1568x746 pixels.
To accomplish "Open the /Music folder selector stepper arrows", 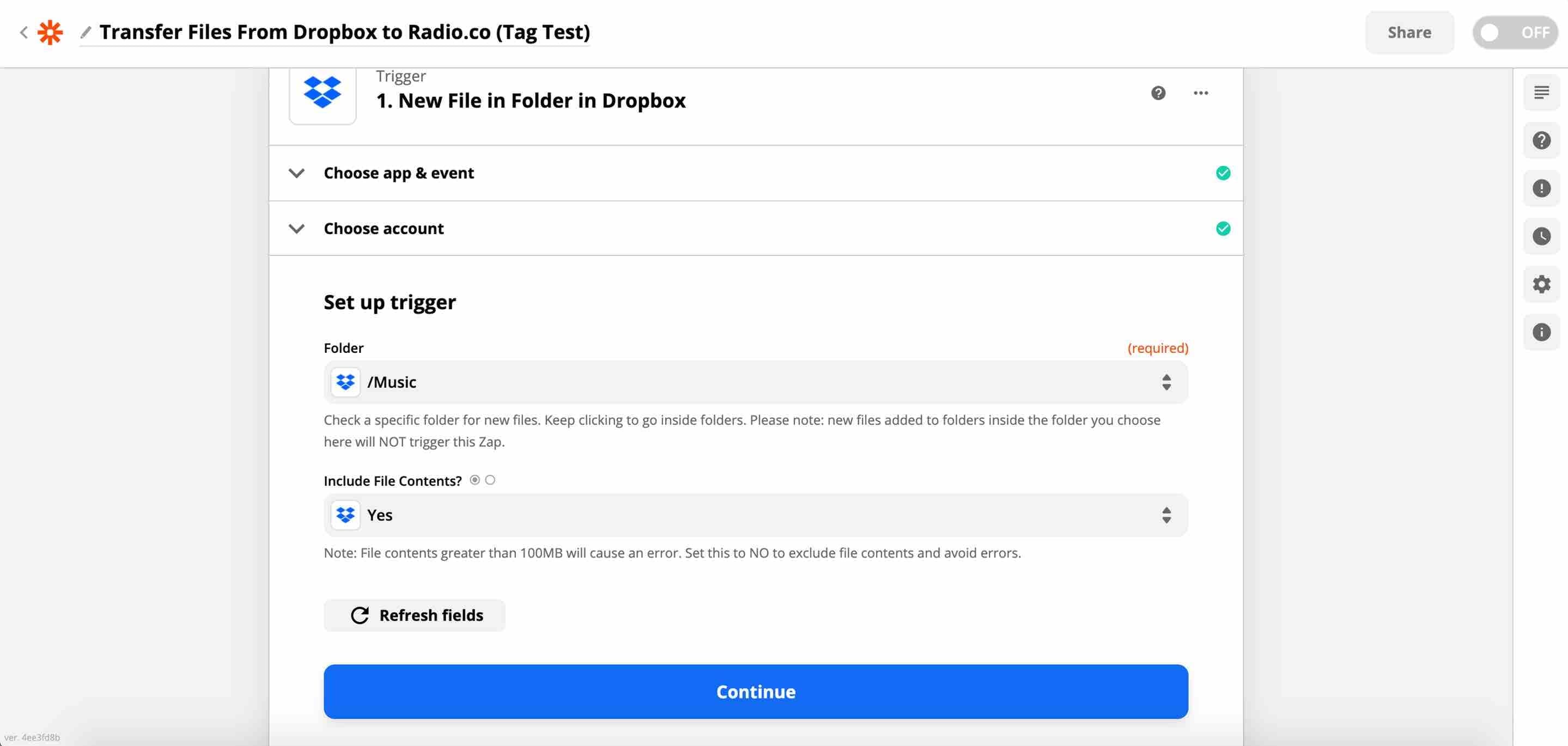I will point(1166,382).
